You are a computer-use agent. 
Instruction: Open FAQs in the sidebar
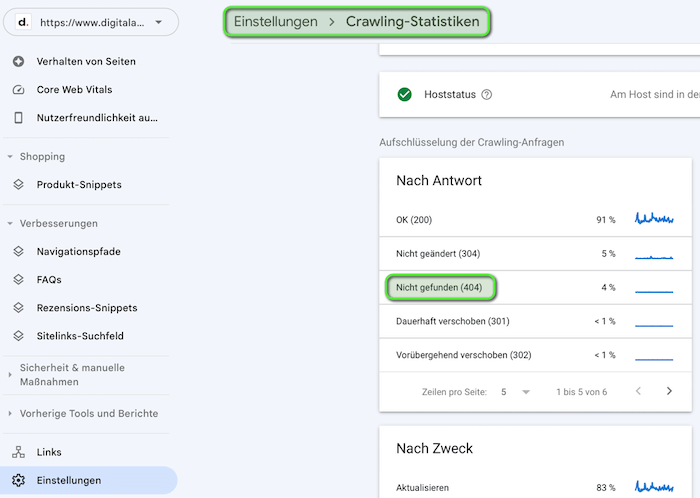pos(49,280)
